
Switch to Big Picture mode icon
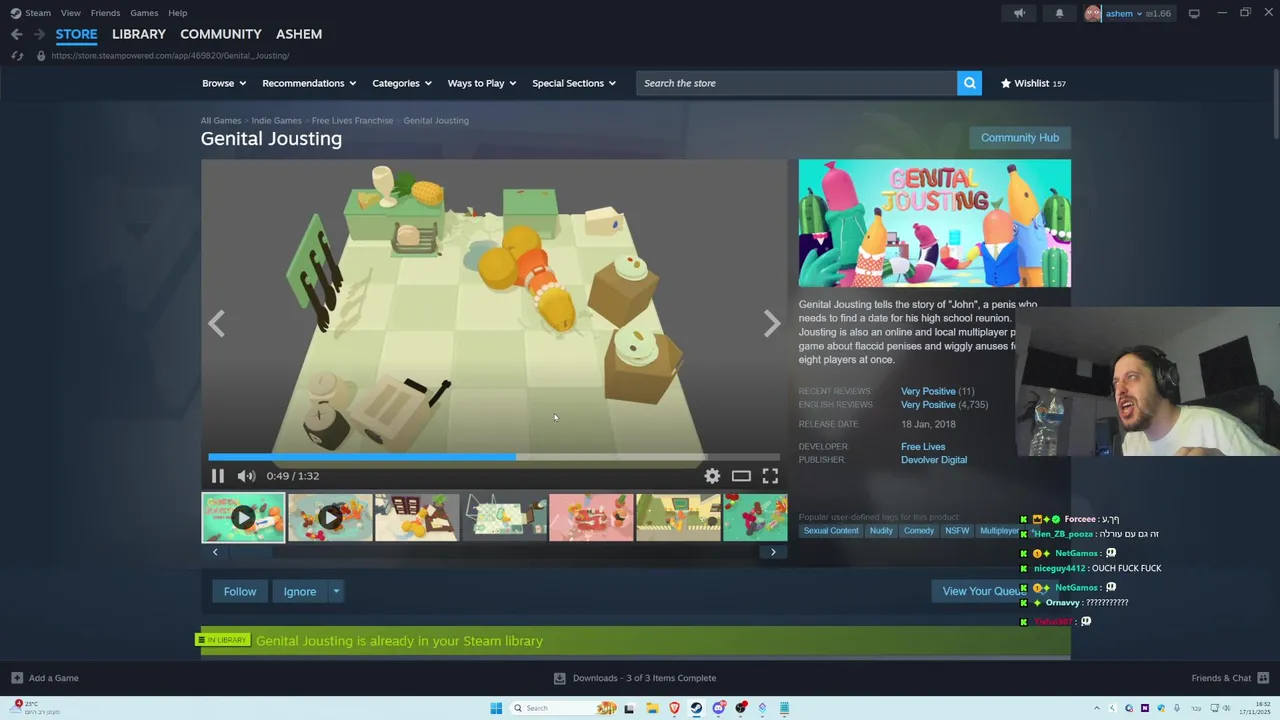[x=1194, y=13]
